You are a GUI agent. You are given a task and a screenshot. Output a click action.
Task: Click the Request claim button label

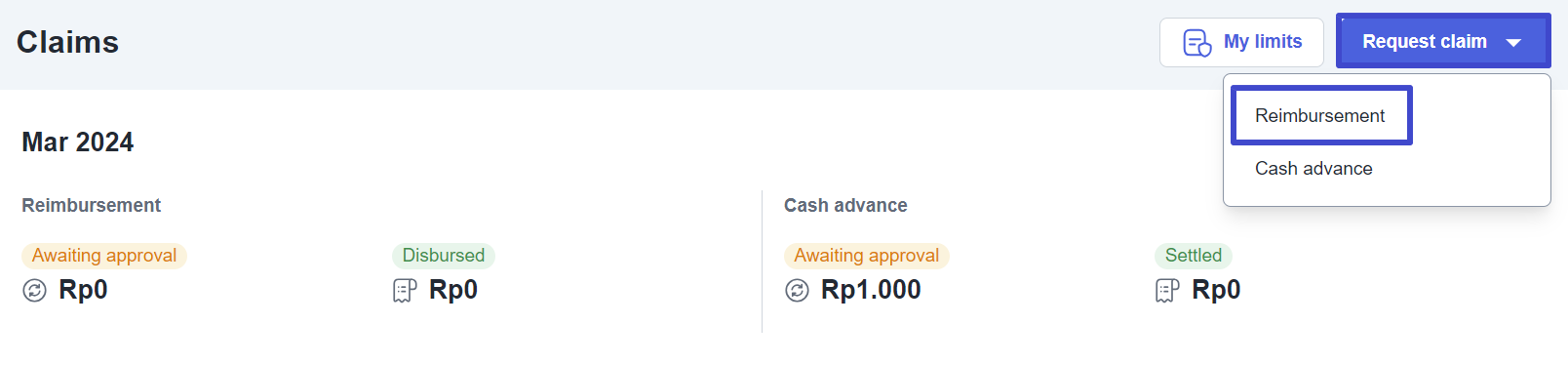pyautogui.click(x=1425, y=42)
